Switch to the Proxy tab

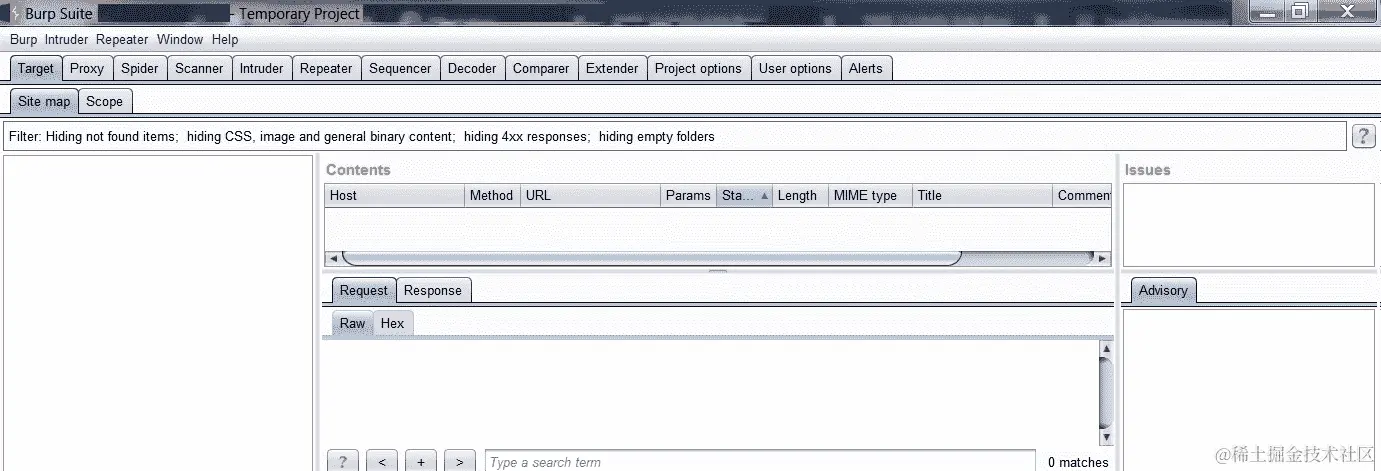pyautogui.click(x=87, y=68)
